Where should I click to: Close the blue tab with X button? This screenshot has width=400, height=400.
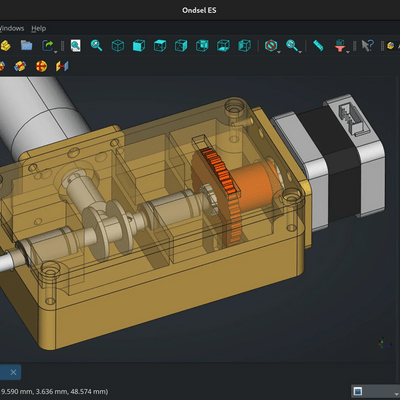pos(13,372)
